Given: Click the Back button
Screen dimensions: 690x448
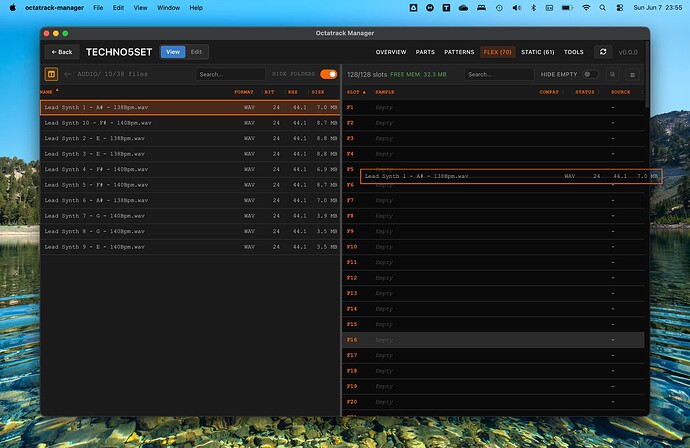Looking at the screenshot, I should click(x=62, y=52).
